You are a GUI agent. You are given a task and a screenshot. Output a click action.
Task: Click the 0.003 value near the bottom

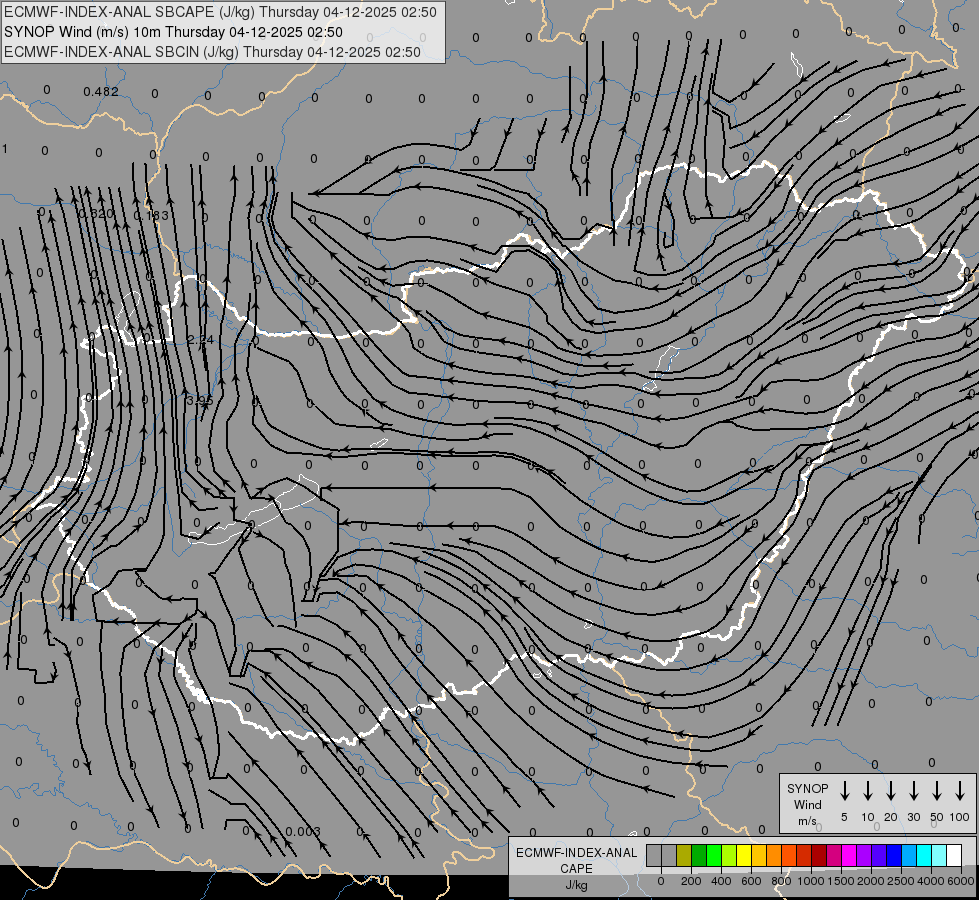(303, 831)
